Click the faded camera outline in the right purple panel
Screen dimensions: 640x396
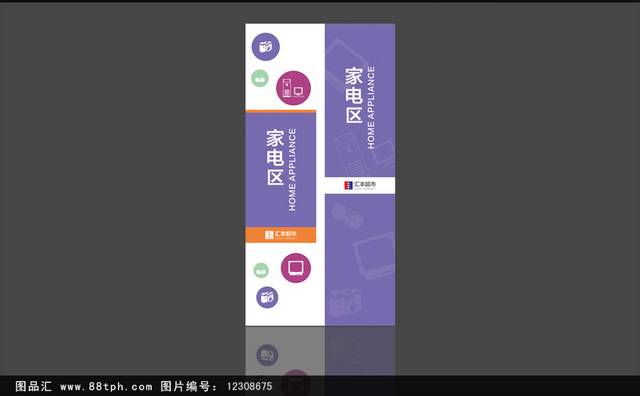click(x=345, y=302)
